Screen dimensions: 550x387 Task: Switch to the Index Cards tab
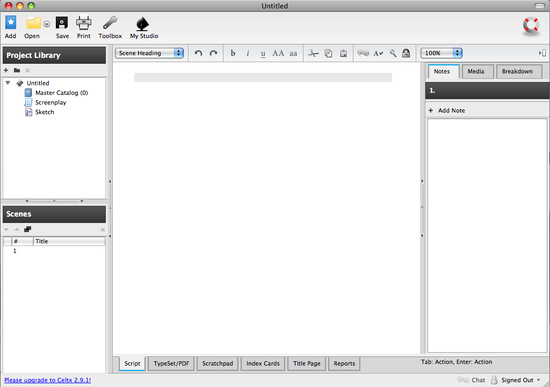point(263,363)
